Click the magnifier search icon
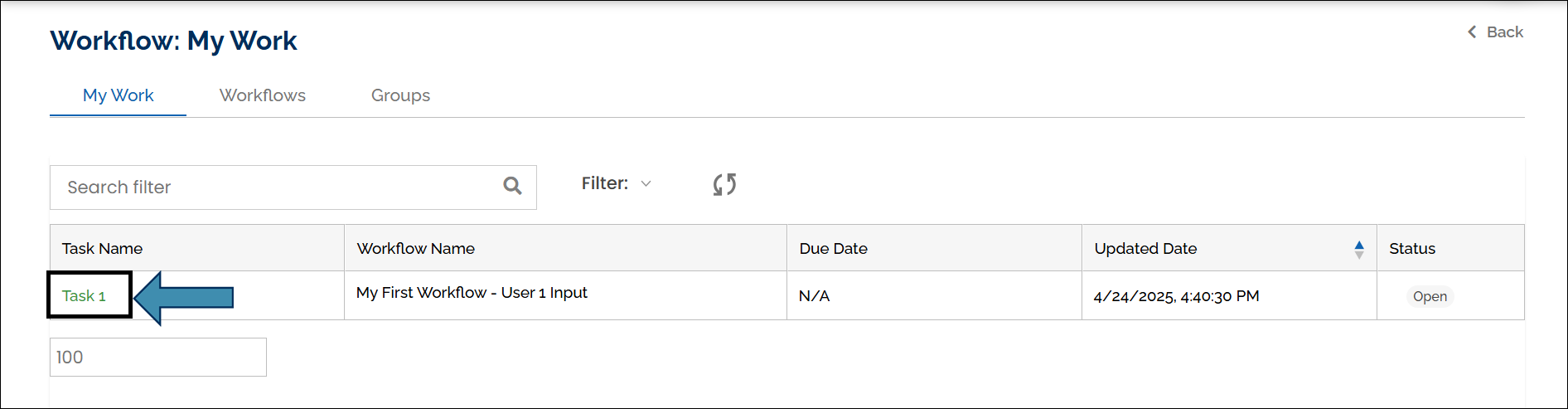Screen dimensions: 1568x409 [x=512, y=186]
